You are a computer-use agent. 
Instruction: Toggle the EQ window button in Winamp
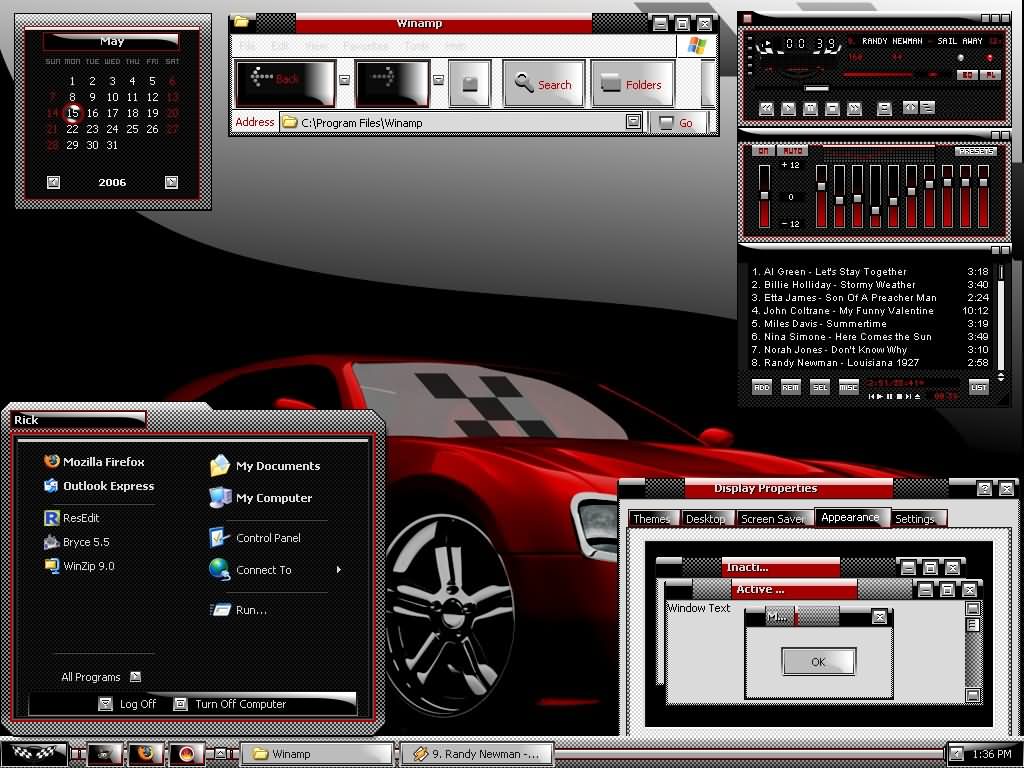(967, 75)
